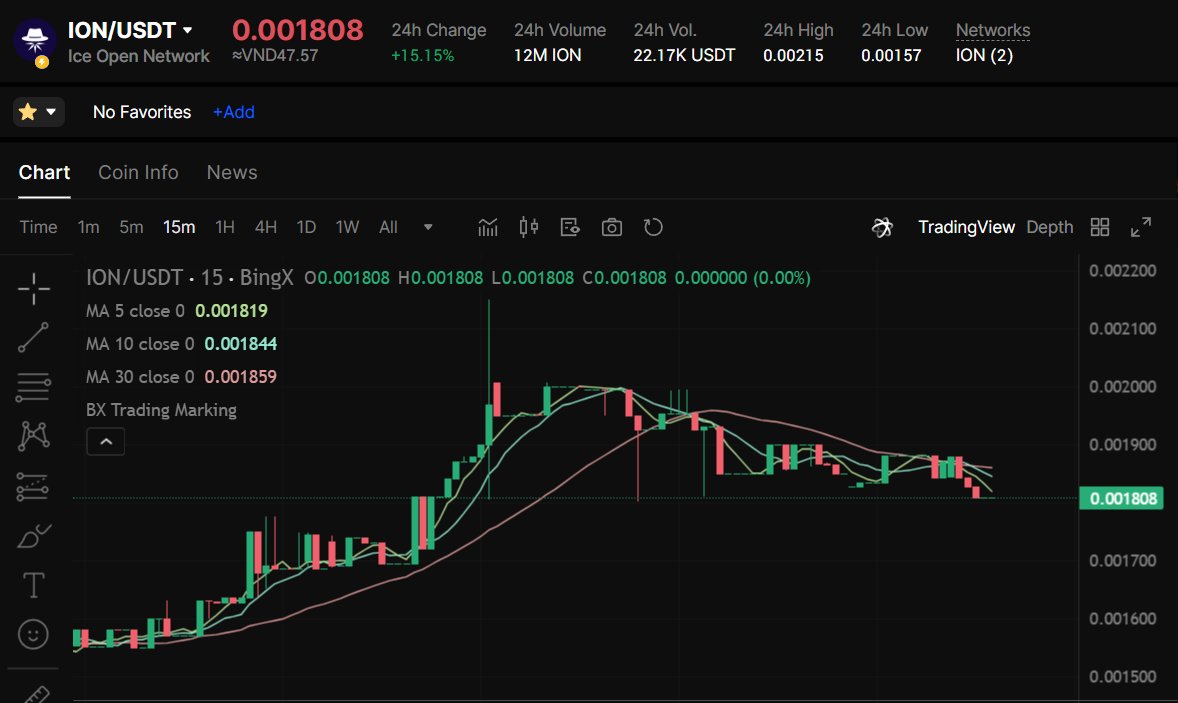Image resolution: width=1178 pixels, height=703 pixels.
Task: Click MA 10 close indicator legend
Action: coord(181,343)
